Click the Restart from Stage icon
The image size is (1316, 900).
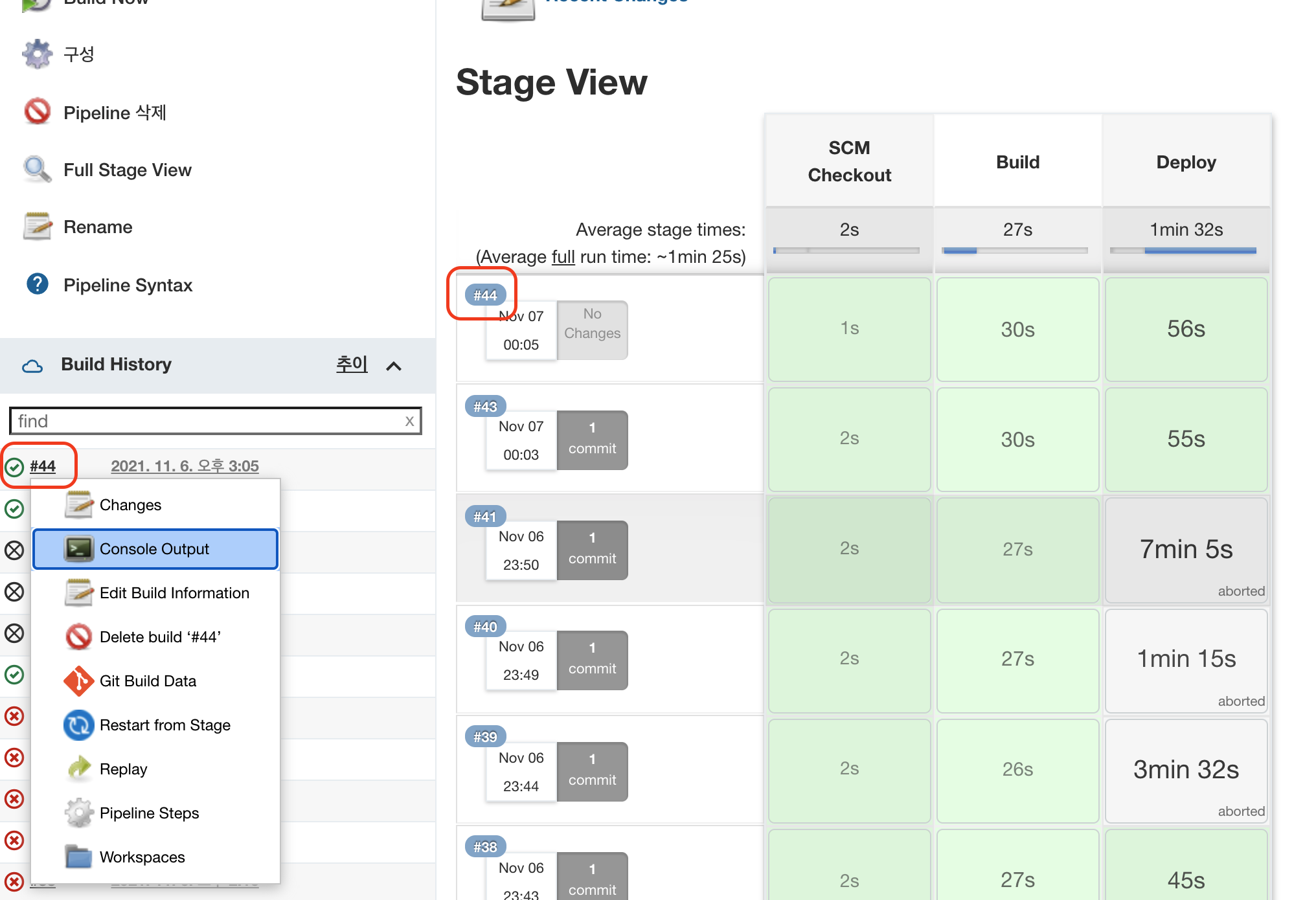(x=79, y=725)
